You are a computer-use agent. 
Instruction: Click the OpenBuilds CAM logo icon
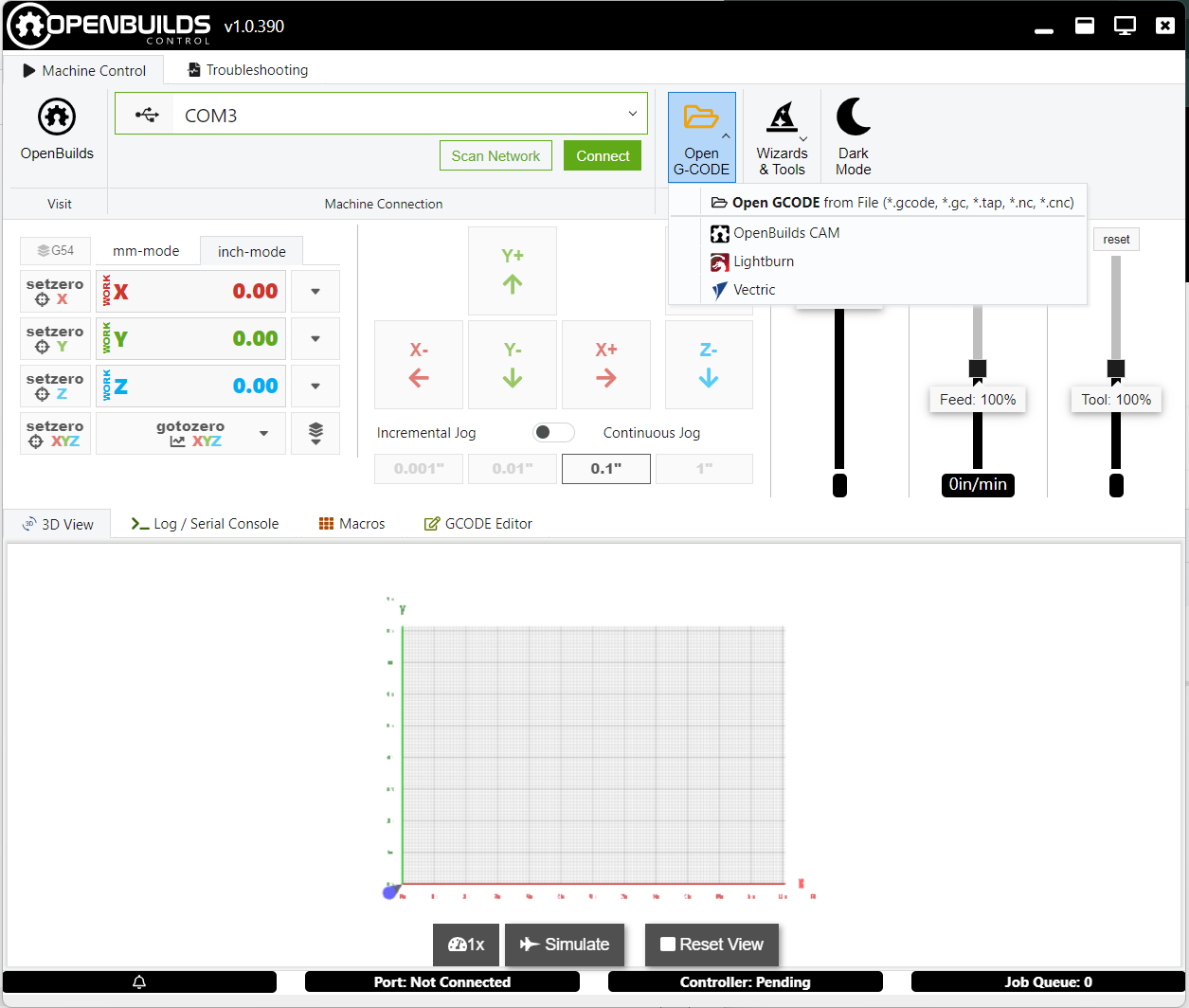point(720,233)
